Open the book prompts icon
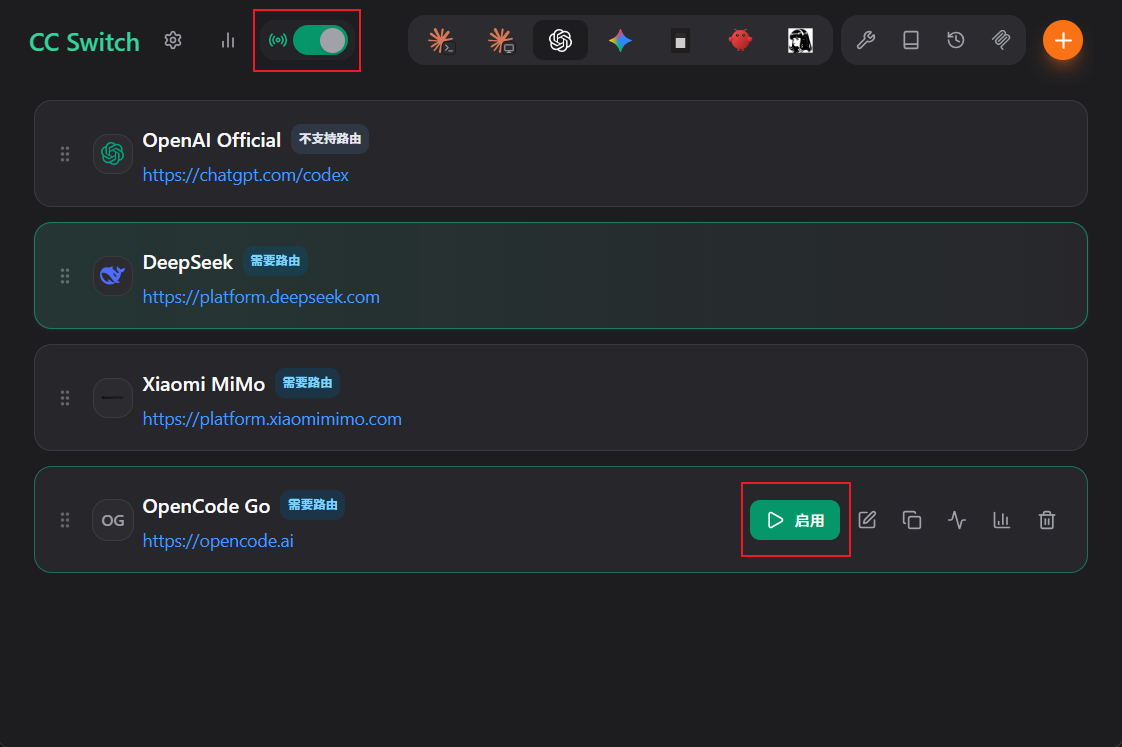 point(911,40)
